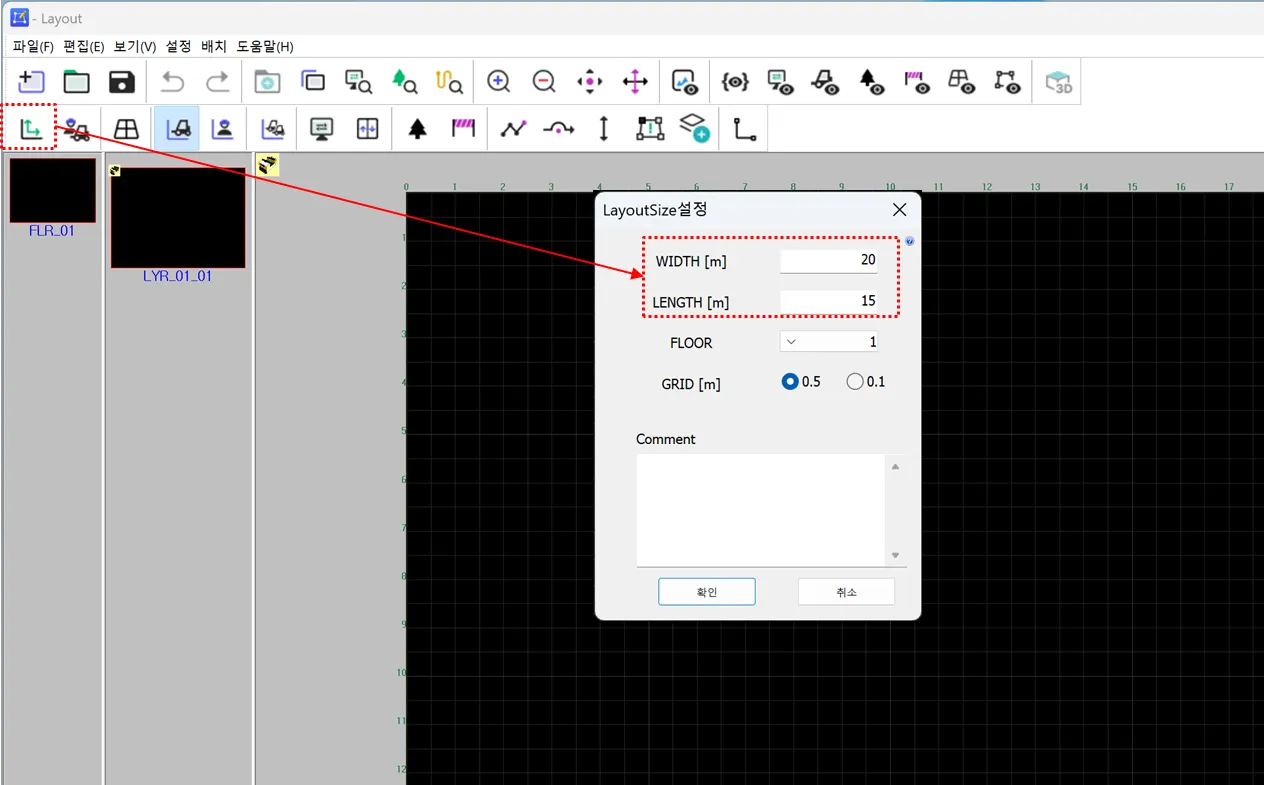Image resolution: width=1264 pixels, height=785 pixels.
Task: Click the layout size axis tool icon
Action: tap(31, 129)
